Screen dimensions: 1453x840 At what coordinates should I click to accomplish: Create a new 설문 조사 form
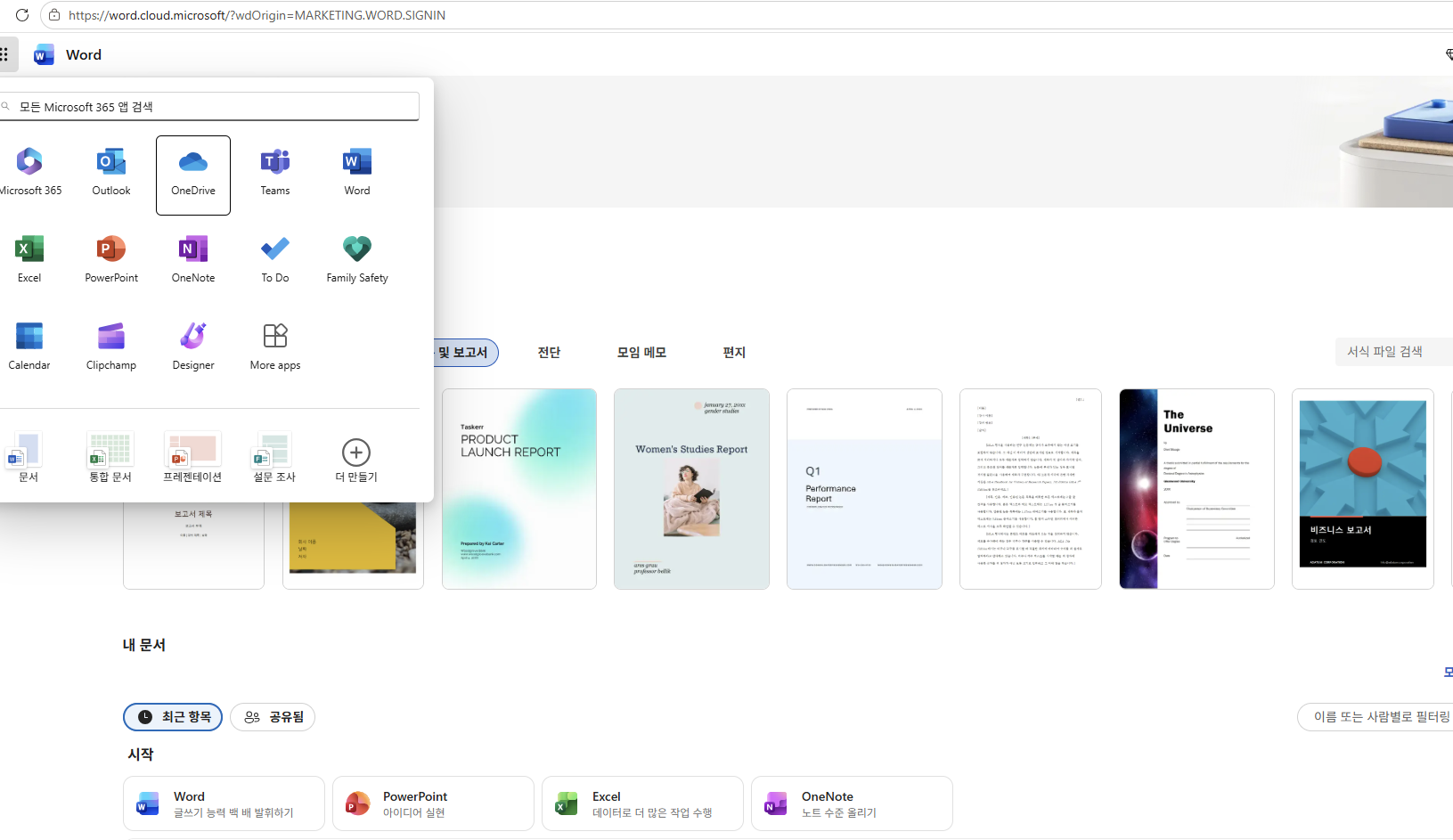point(274,458)
